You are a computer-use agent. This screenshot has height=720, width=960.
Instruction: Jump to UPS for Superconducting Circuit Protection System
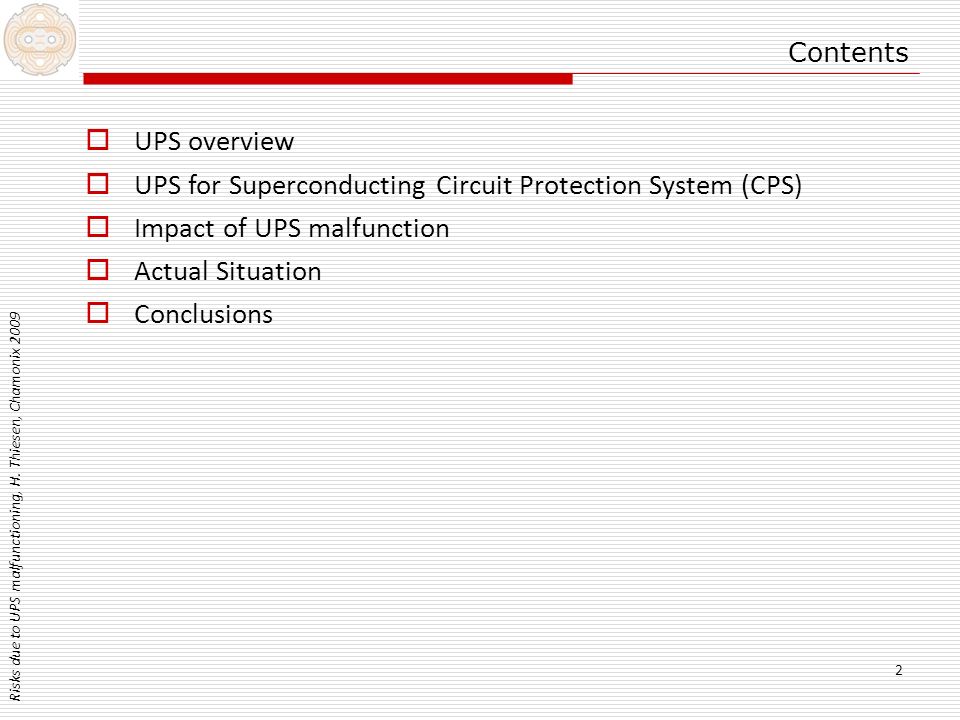click(x=468, y=185)
